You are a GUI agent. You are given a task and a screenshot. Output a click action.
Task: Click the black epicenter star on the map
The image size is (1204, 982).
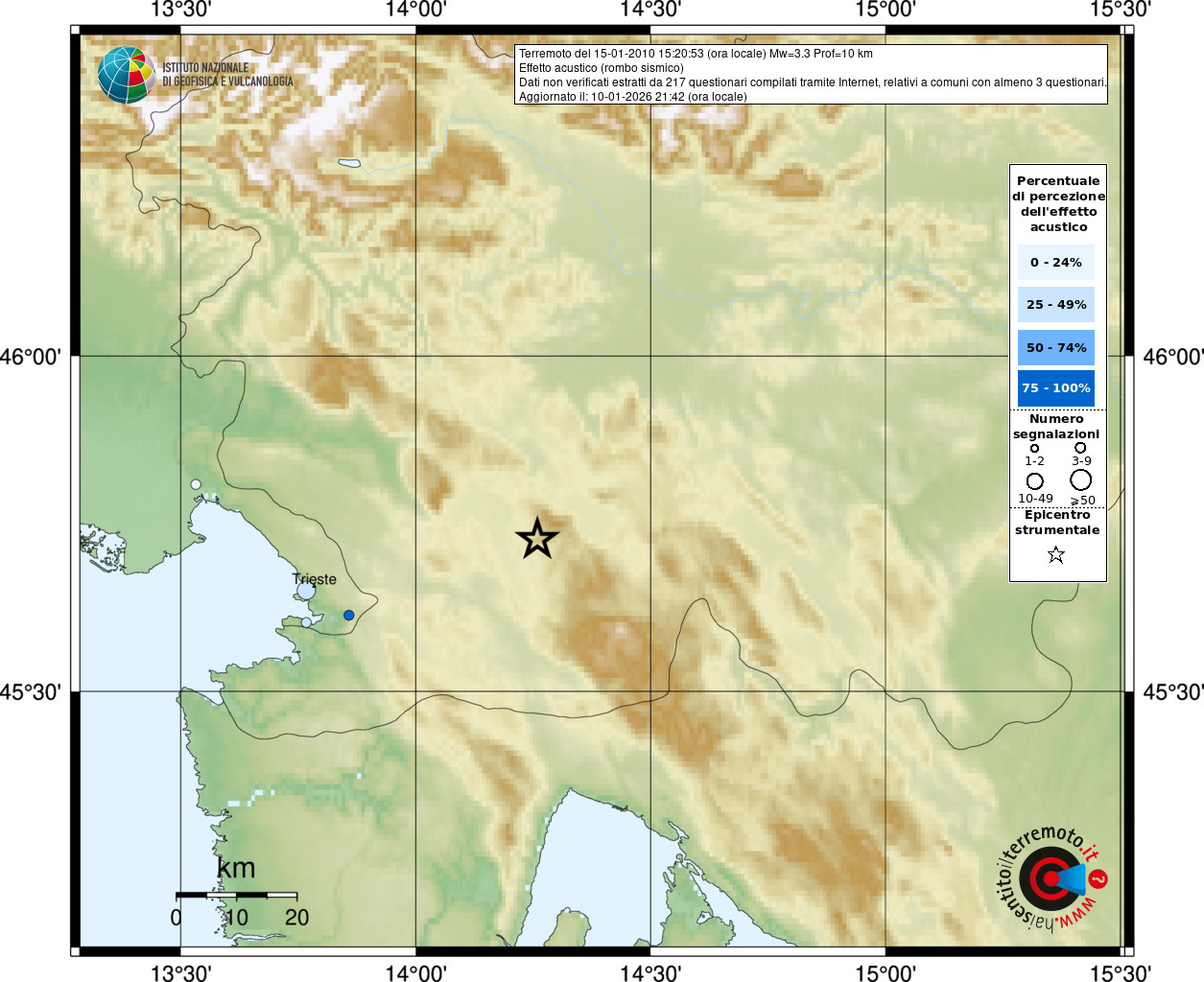(x=537, y=538)
